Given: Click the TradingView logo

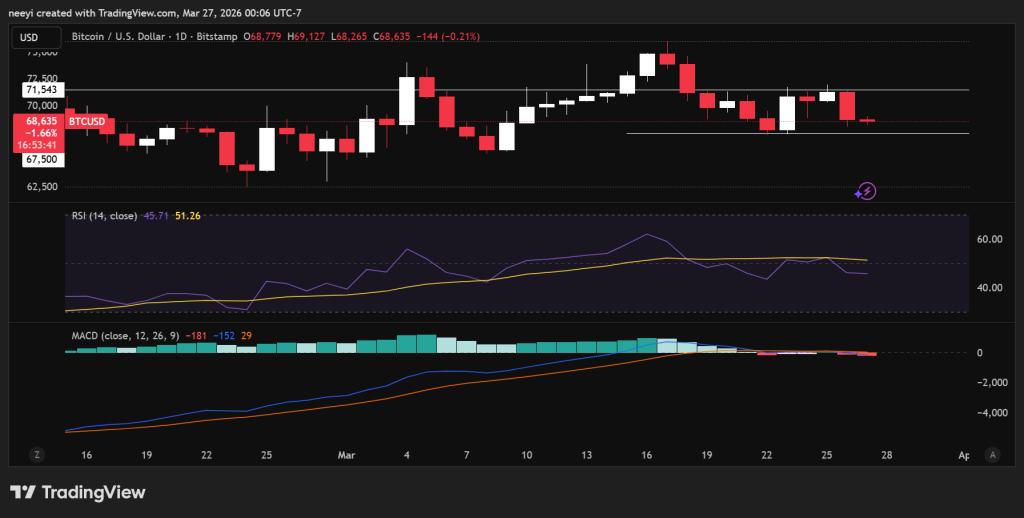Looking at the screenshot, I should click(x=78, y=492).
